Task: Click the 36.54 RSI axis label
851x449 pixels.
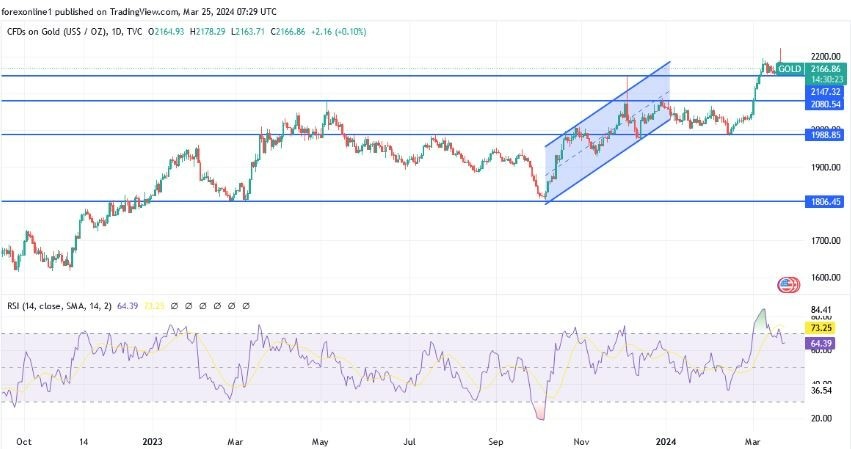Action: coord(821,390)
